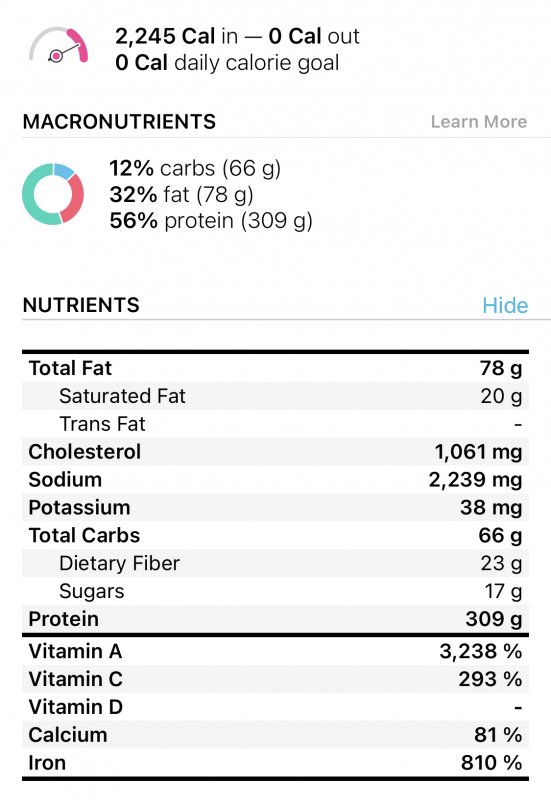Image resolution: width=551 pixels, height=800 pixels.
Task: Select the Sodium row
Action: click(x=276, y=480)
